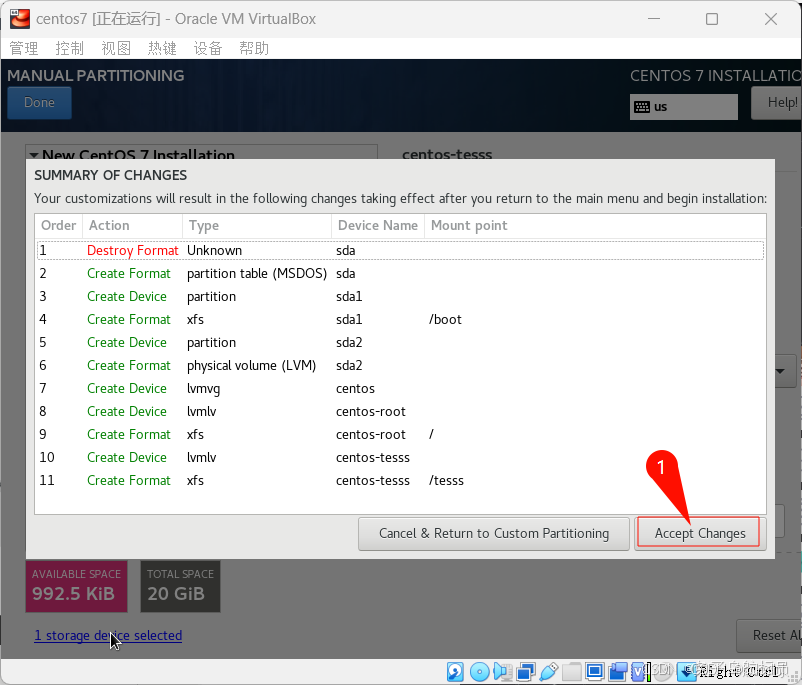Click the video capture recording icon in status bar
802x685 pixels.
point(618,672)
